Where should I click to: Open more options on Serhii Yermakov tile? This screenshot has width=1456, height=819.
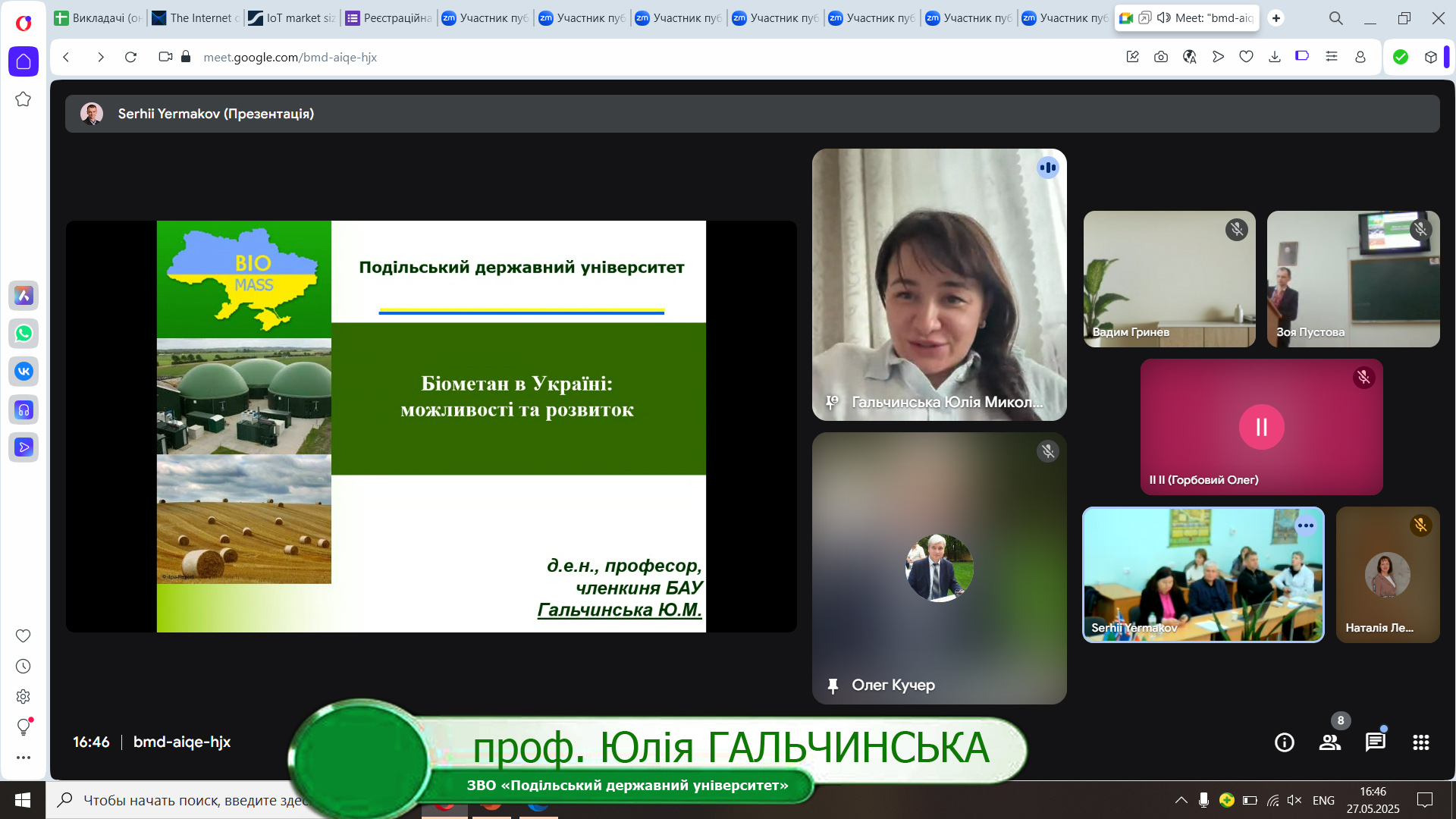[x=1305, y=526]
